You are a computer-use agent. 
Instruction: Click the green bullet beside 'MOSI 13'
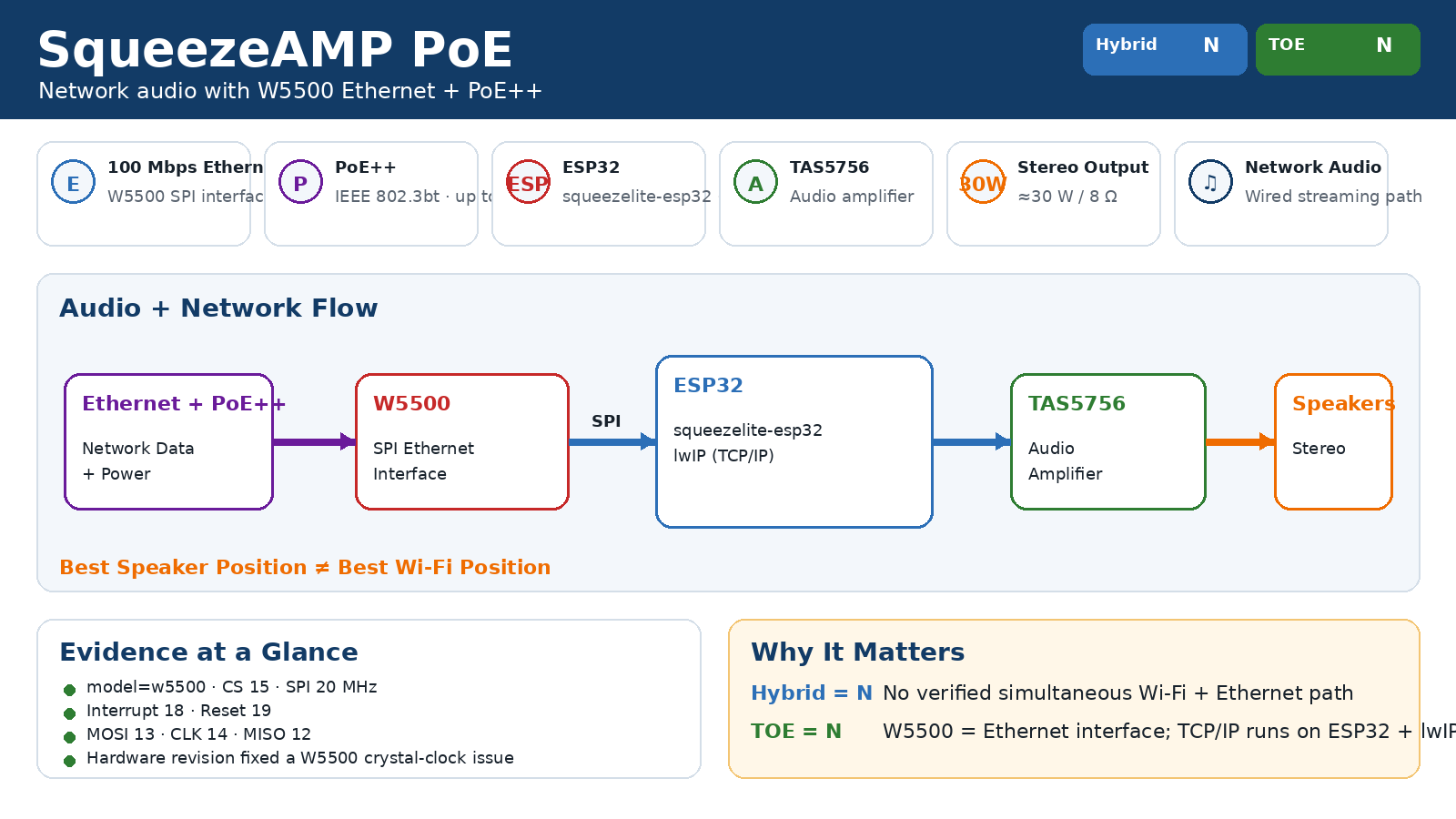(70, 737)
